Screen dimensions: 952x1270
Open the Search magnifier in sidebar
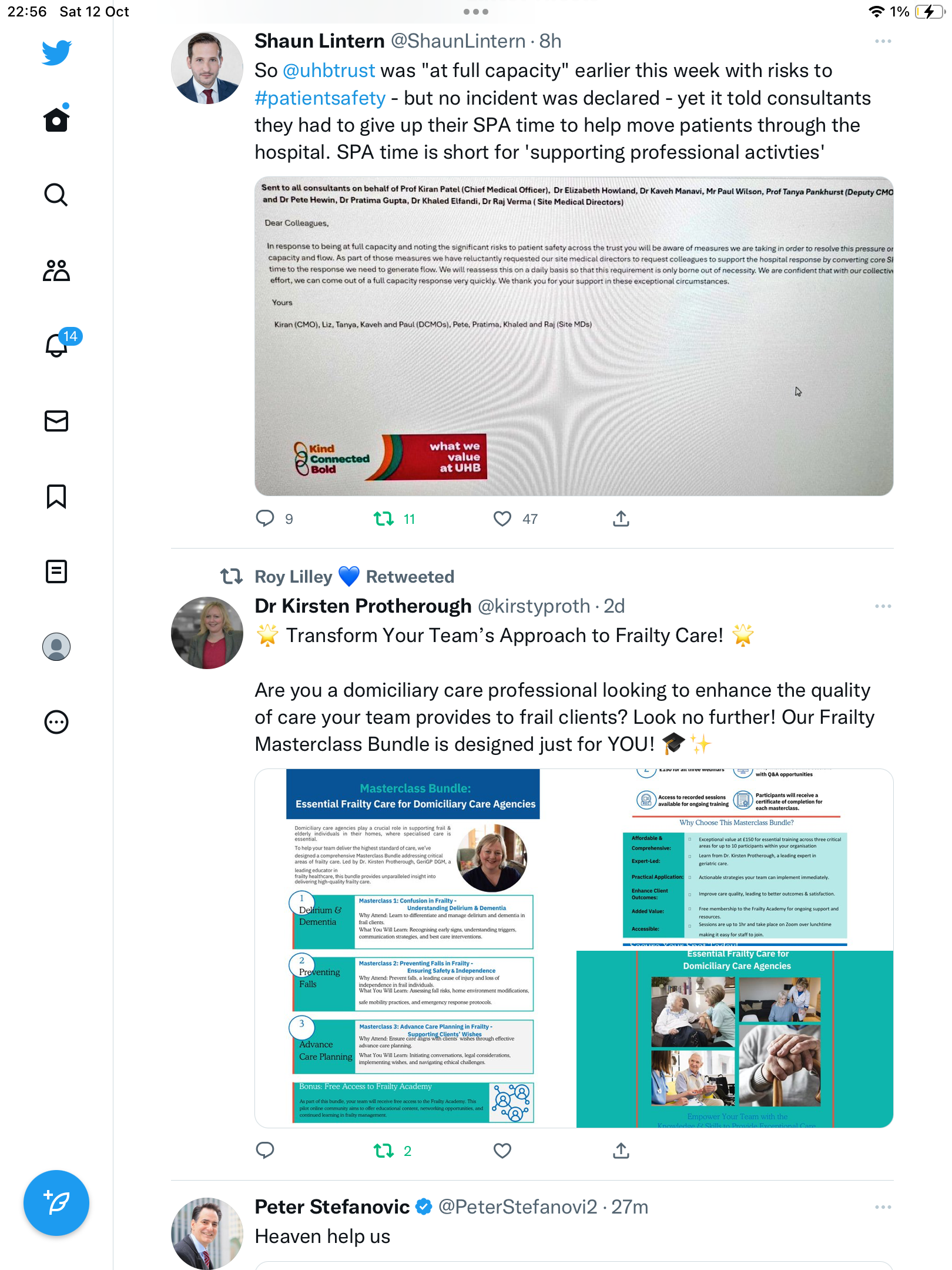(56, 195)
